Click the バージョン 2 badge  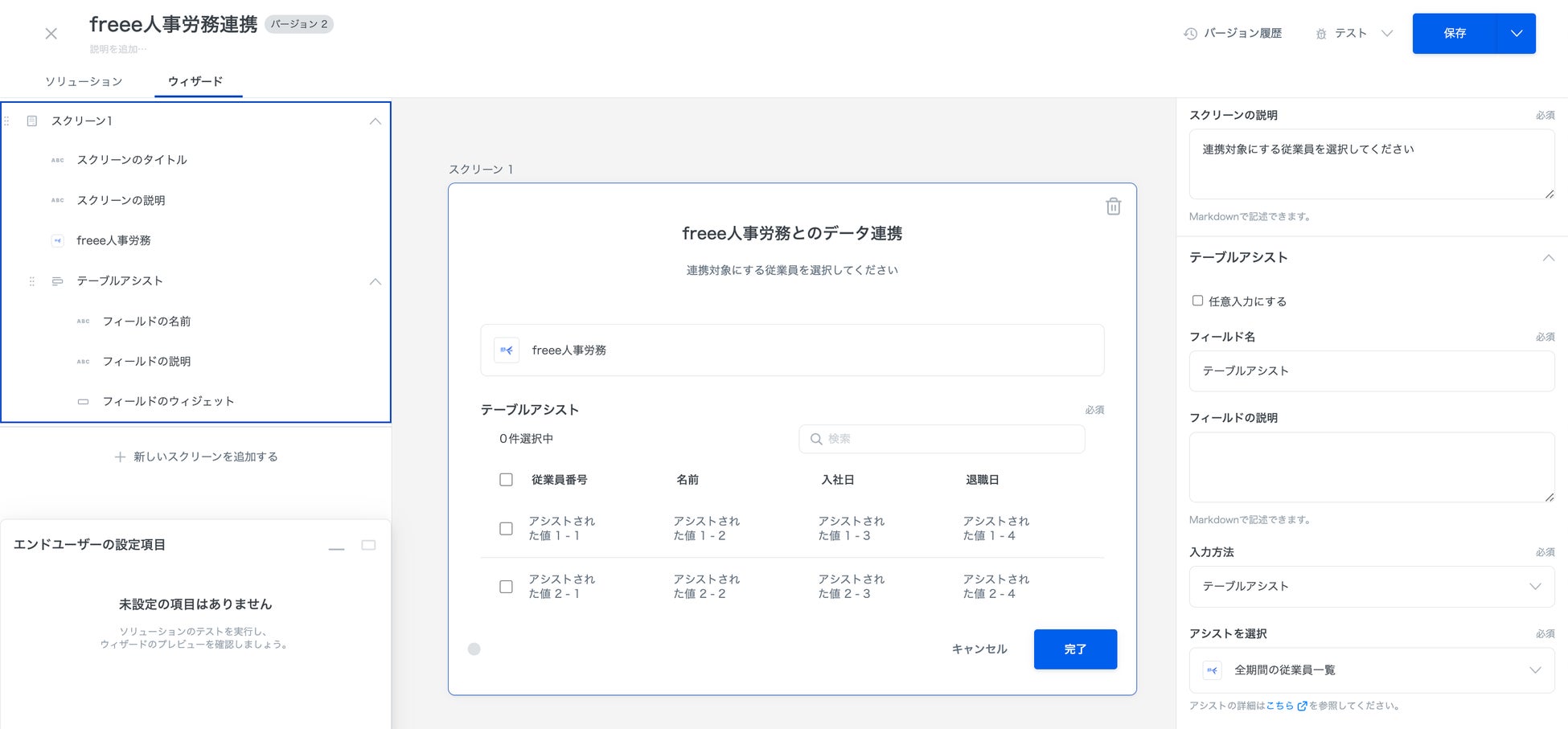coord(299,24)
